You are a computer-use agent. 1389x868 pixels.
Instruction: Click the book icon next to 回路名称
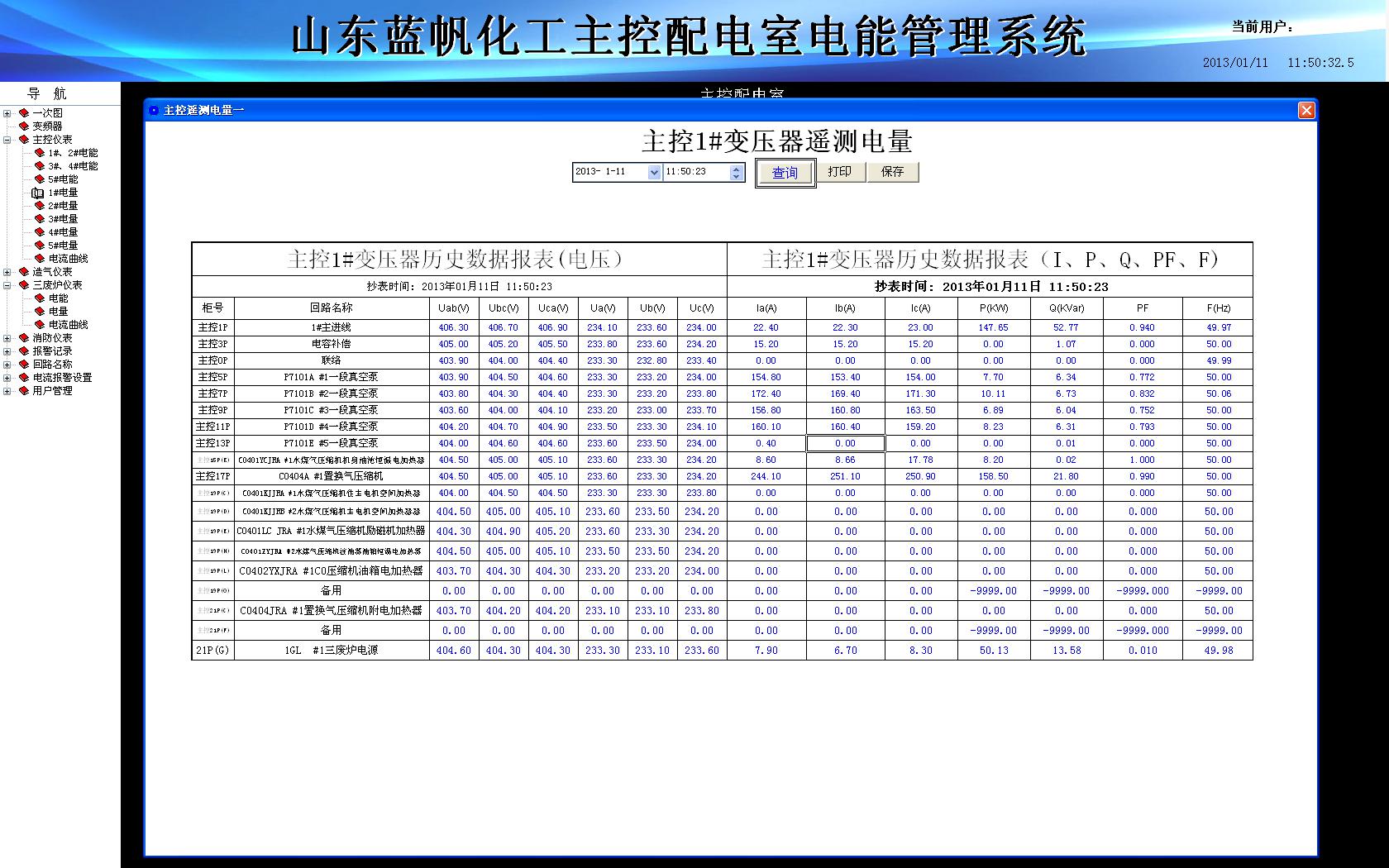click(x=24, y=365)
